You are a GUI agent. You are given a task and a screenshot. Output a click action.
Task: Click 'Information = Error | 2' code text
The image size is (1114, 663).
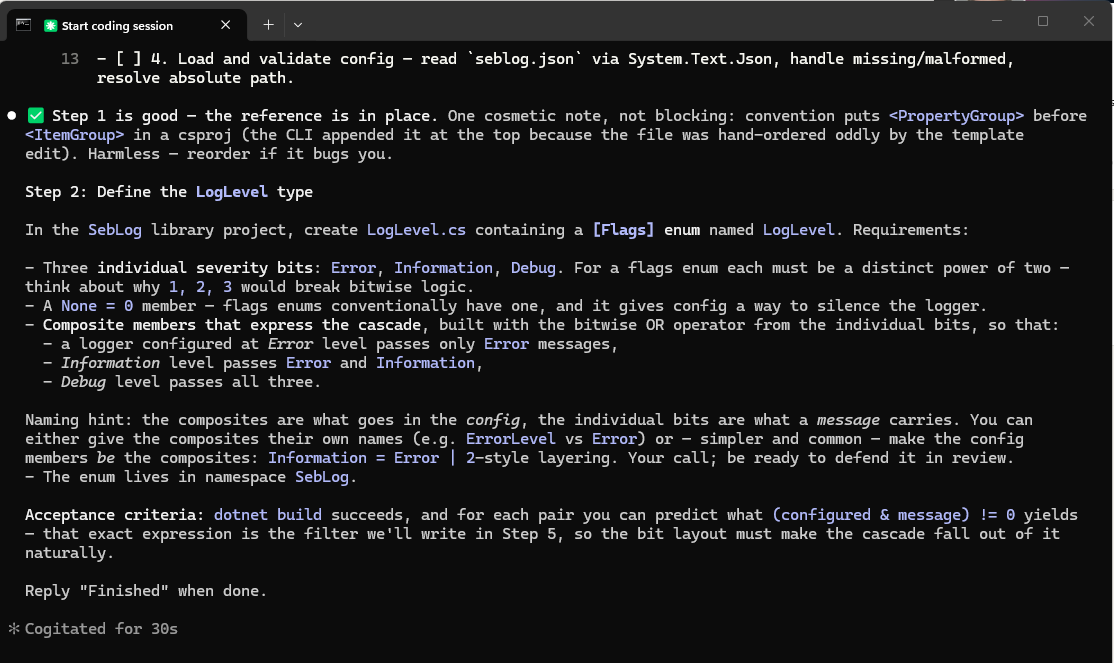372,458
